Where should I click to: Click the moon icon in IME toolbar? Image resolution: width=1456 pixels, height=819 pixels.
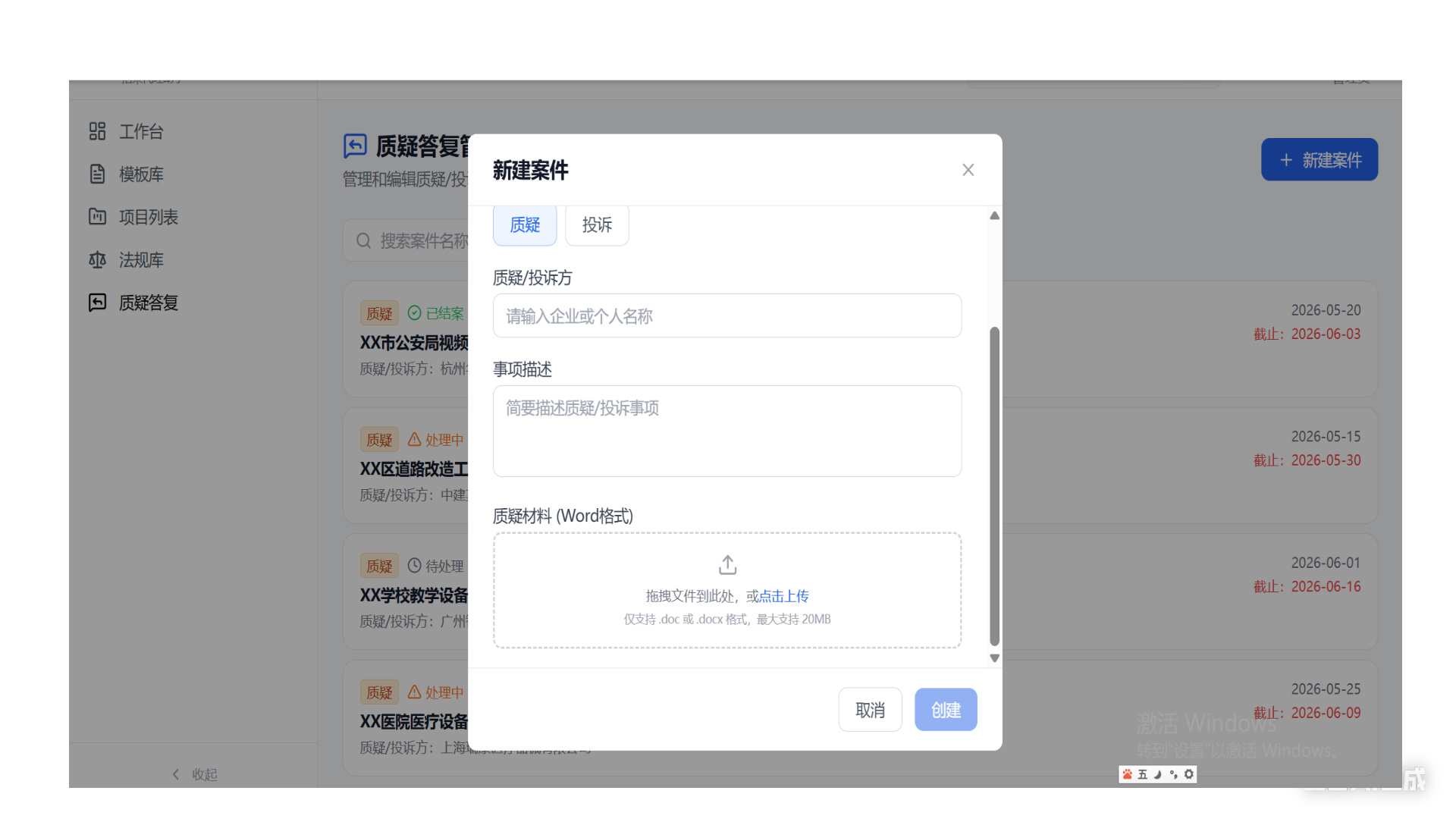point(1158,774)
